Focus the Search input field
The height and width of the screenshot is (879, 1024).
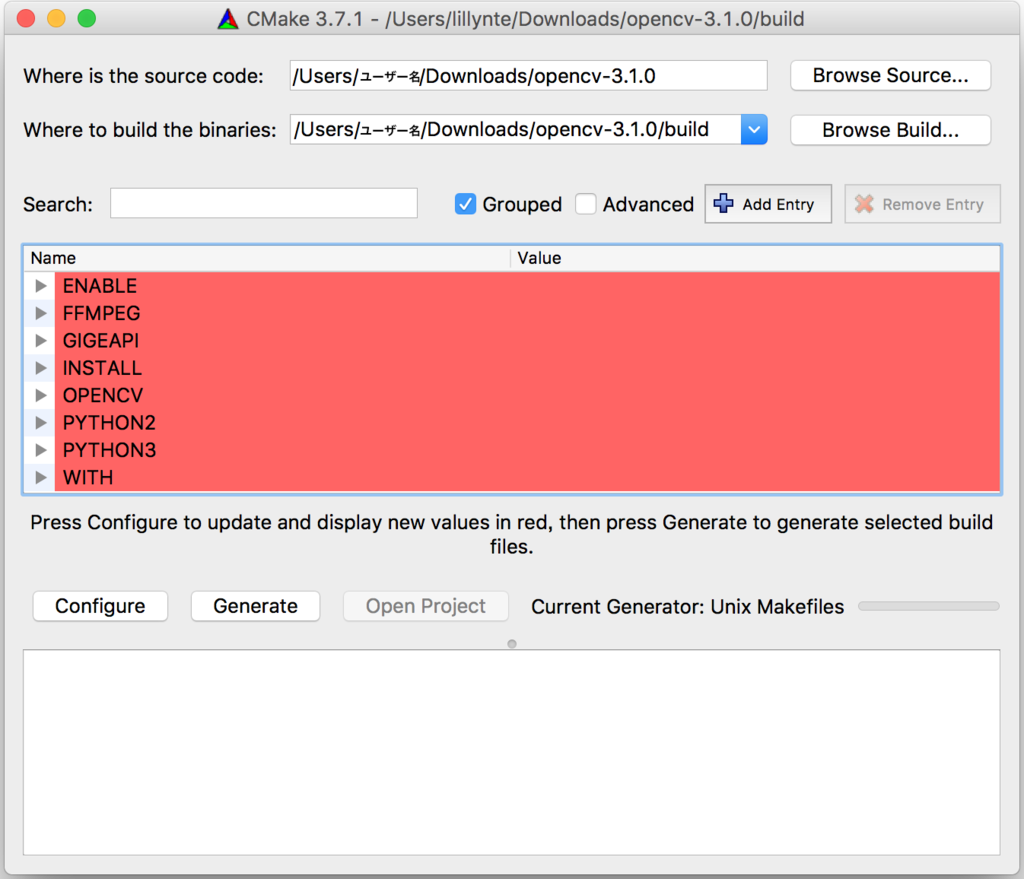tap(264, 203)
